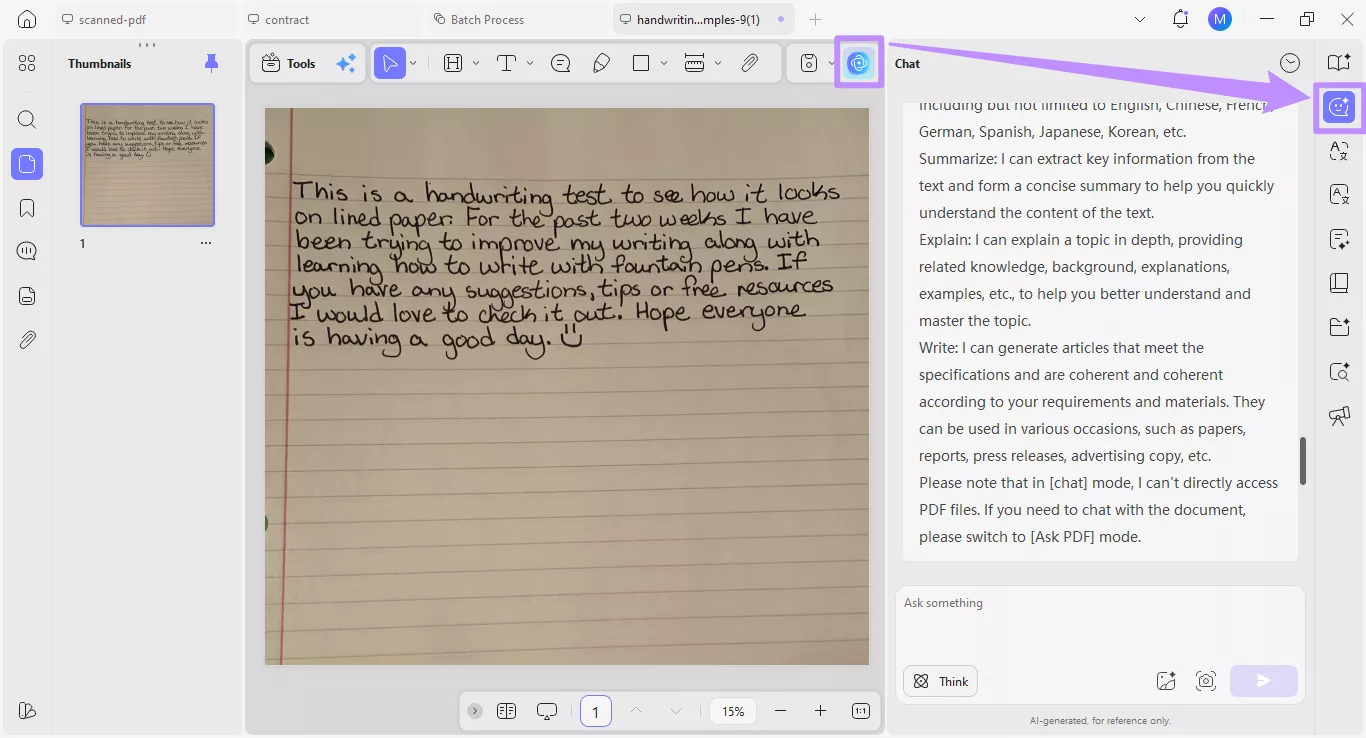This screenshot has height=738, width=1366.
Task: Open chat history clock icon
Action: click(1291, 63)
